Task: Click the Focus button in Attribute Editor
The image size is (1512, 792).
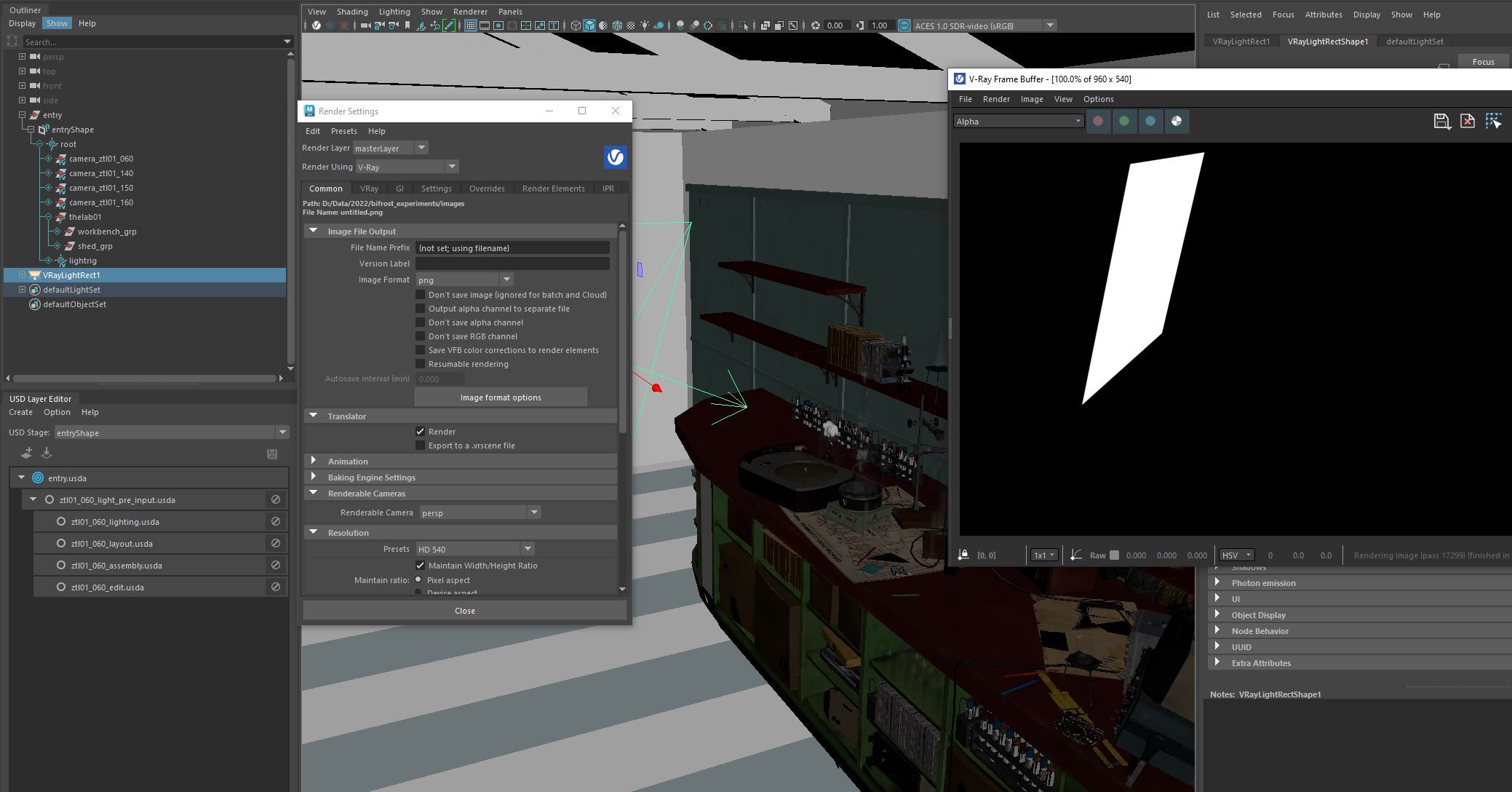Action: [x=1483, y=62]
